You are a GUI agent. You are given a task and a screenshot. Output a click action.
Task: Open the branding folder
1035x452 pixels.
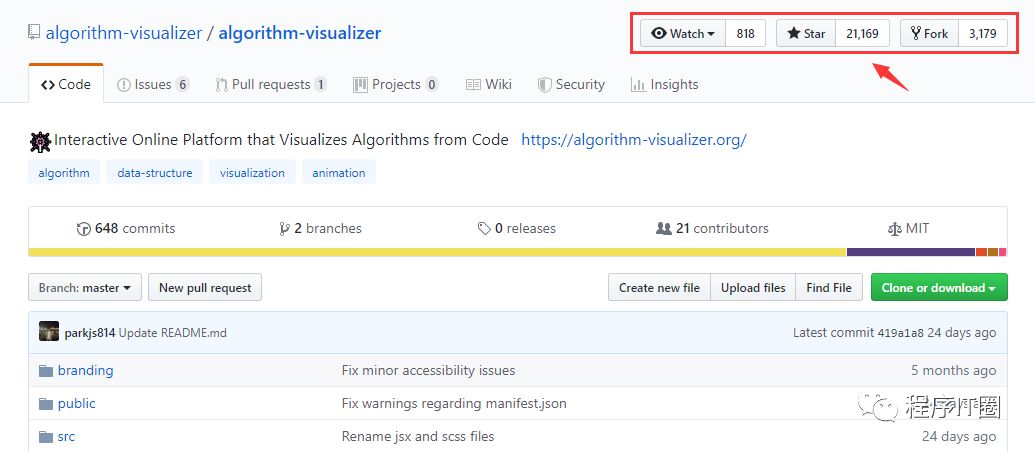pyautogui.click(x=85, y=370)
